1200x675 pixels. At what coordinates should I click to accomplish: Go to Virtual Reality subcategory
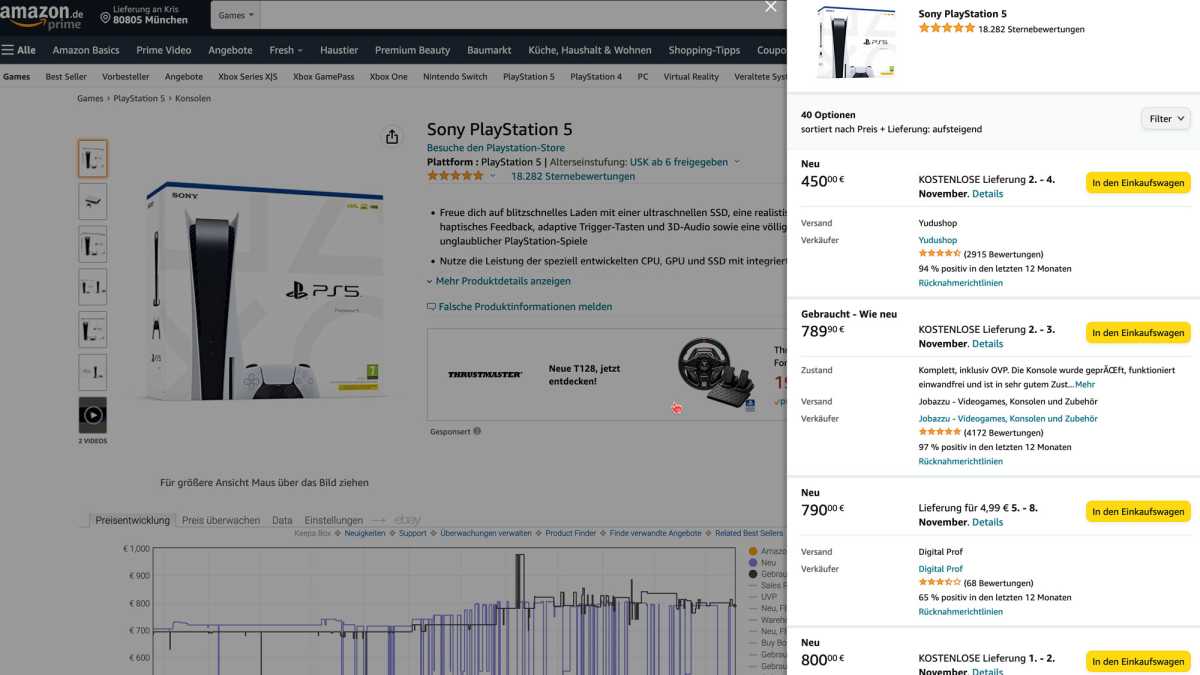pyautogui.click(x=691, y=76)
